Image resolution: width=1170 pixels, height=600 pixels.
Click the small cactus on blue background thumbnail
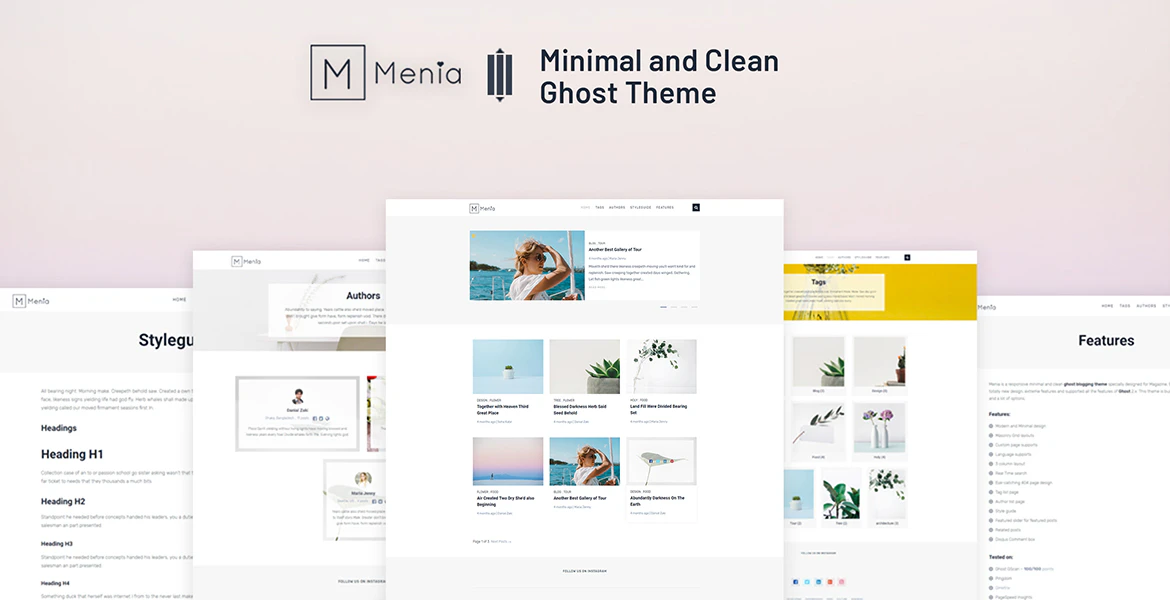508,366
